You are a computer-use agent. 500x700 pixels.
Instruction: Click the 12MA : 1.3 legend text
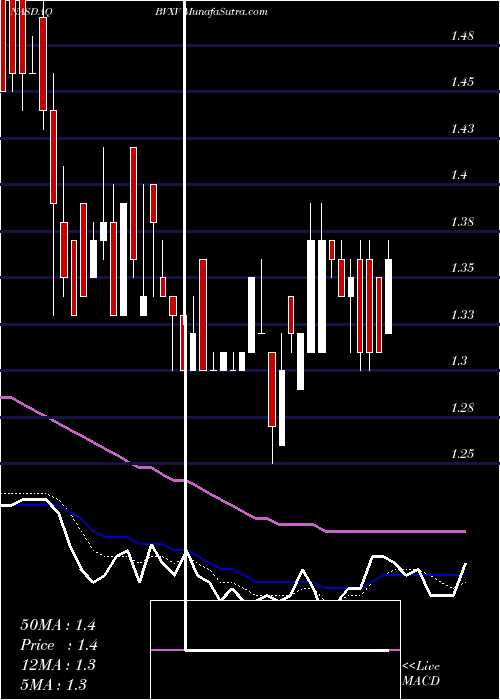point(58,665)
